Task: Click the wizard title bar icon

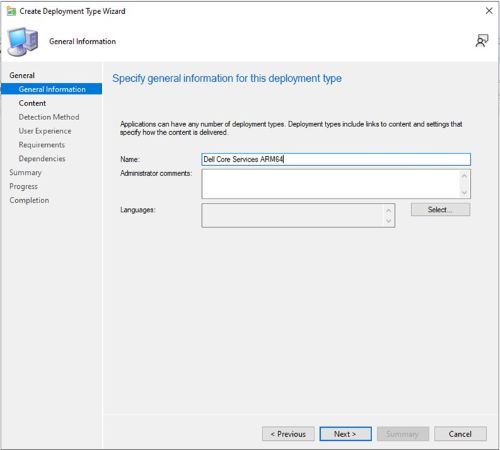Action: 11,11
